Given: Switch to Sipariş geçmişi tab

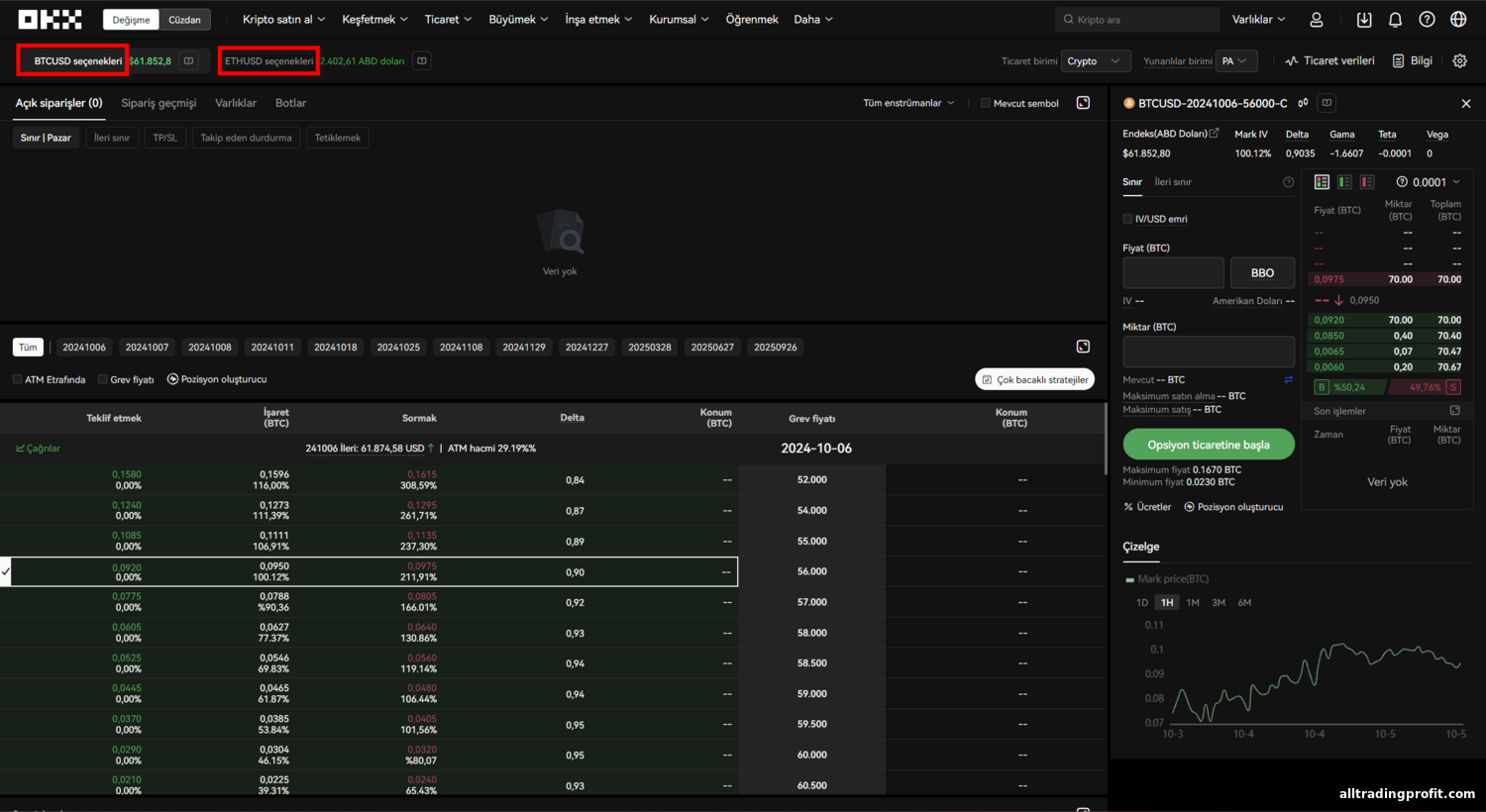Looking at the screenshot, I should click(159, 103).
